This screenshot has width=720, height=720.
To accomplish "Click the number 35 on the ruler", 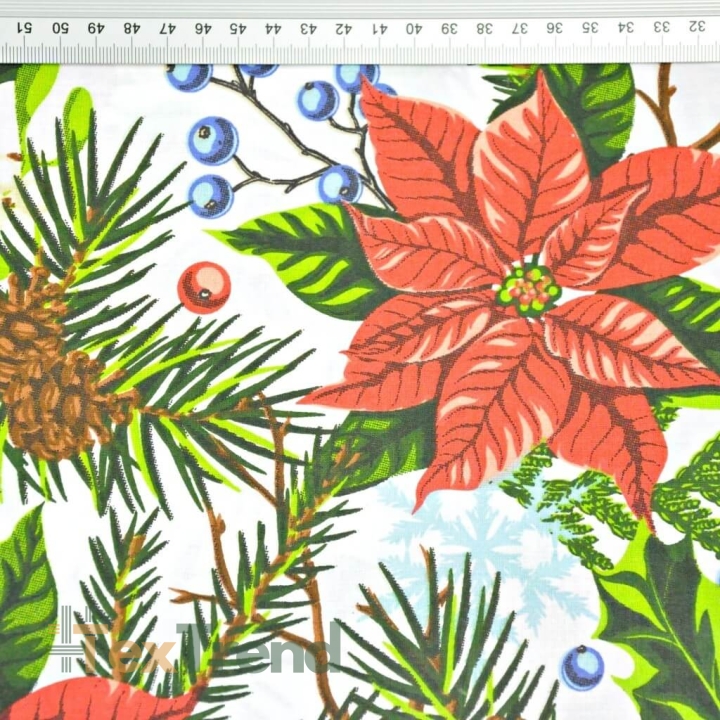I will 591,28.
